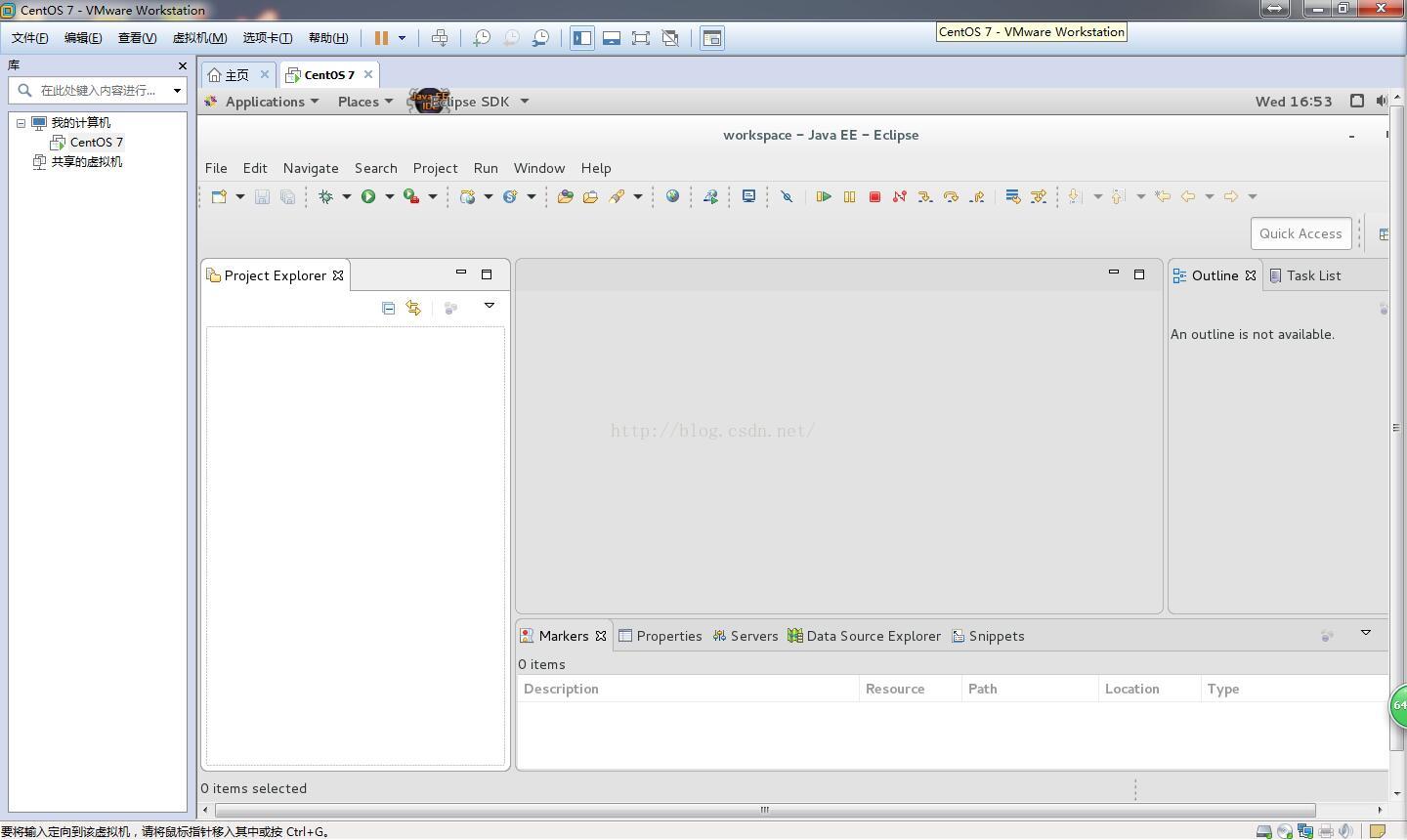The height and width of the screenshot is (840, 1407).
Task: Select 共享的虚拟机 in the library tree
Action: coord(86,162)
